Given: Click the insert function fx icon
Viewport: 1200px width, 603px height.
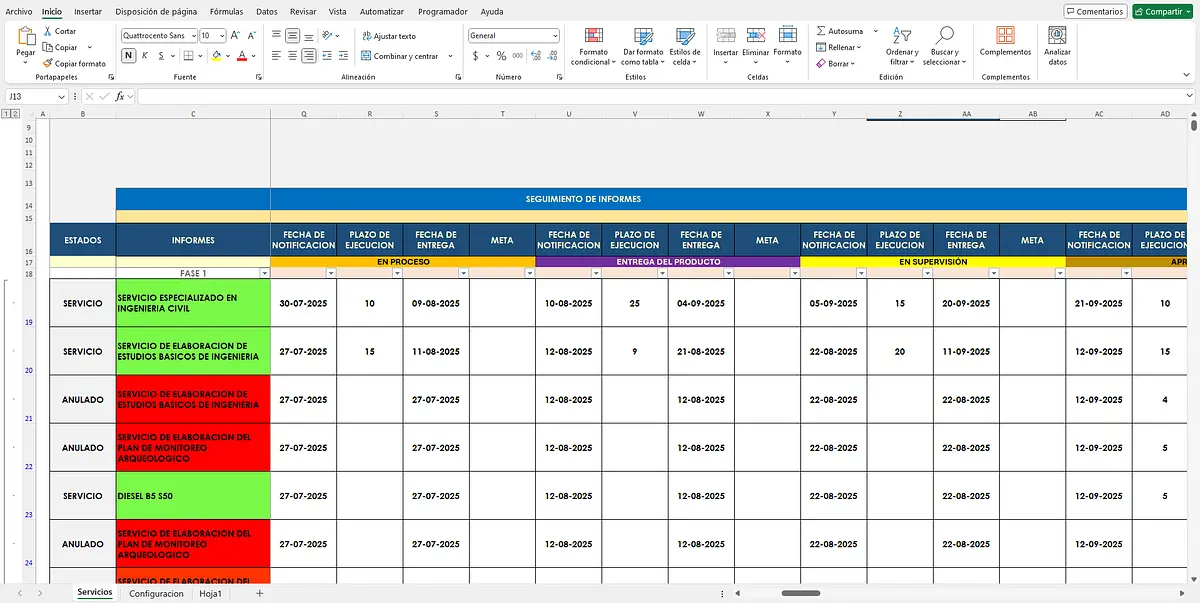Looking at the screenshot, I should 120,96.
